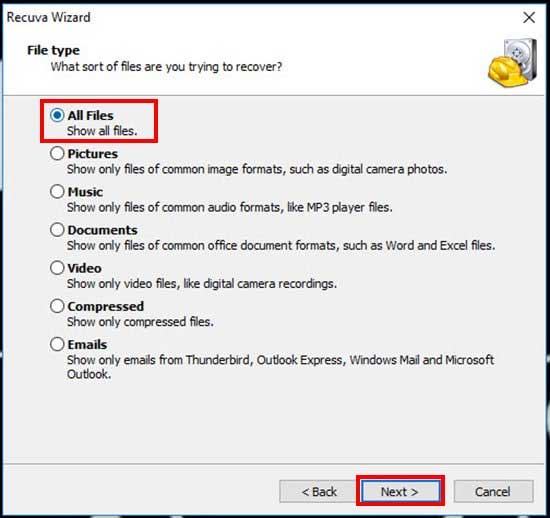Click the description mentioning Word and Excel files
550x518 pixels.
281,245
